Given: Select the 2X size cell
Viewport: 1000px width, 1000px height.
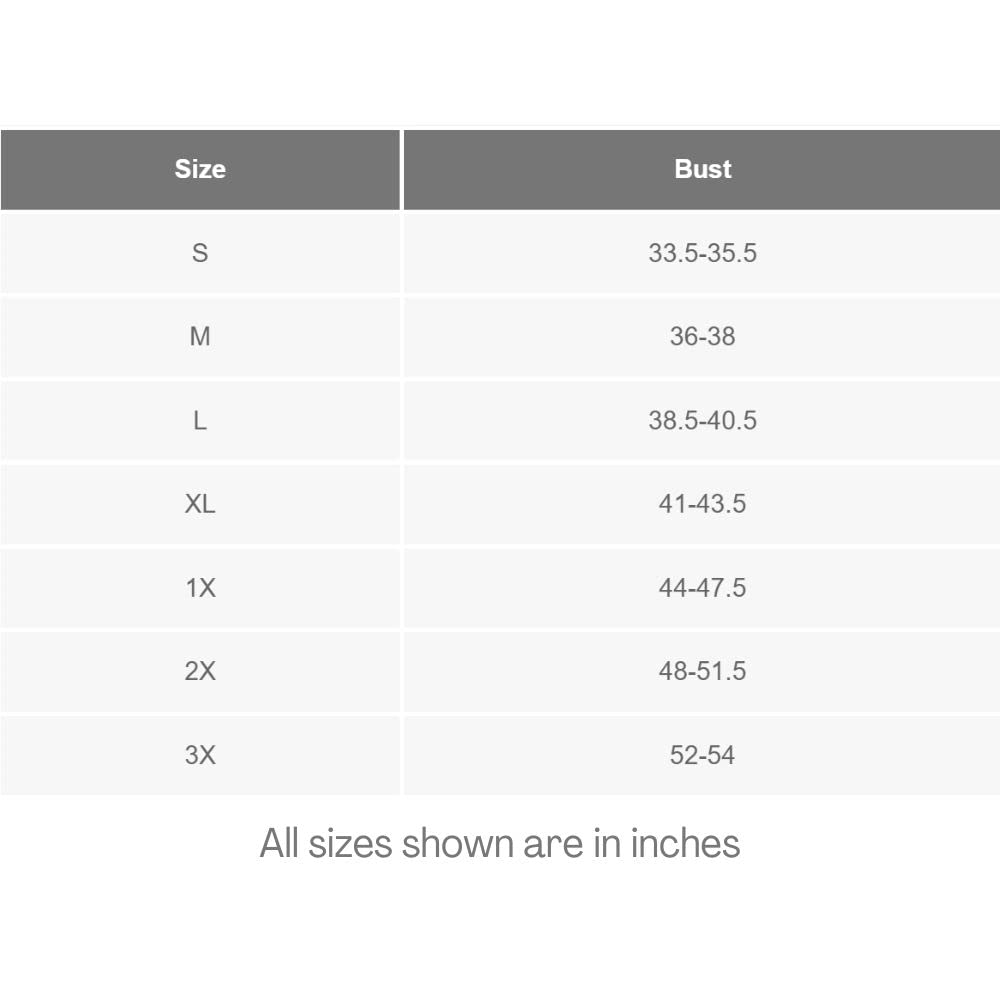Looking at the screenshot, I should (x=200, y=671).
